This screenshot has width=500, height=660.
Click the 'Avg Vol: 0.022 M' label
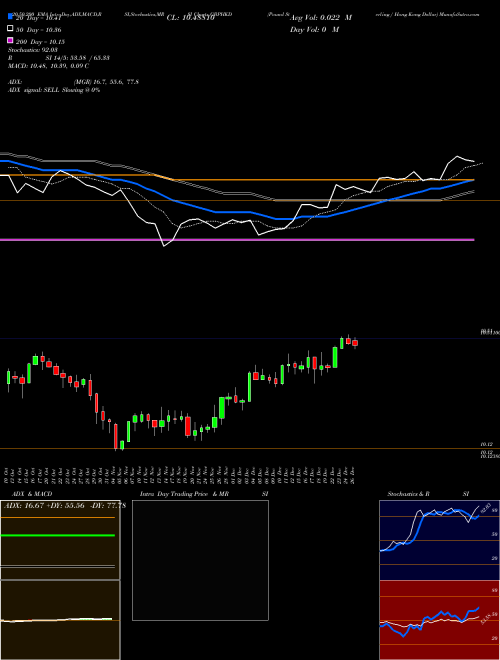tap(321, 18)
